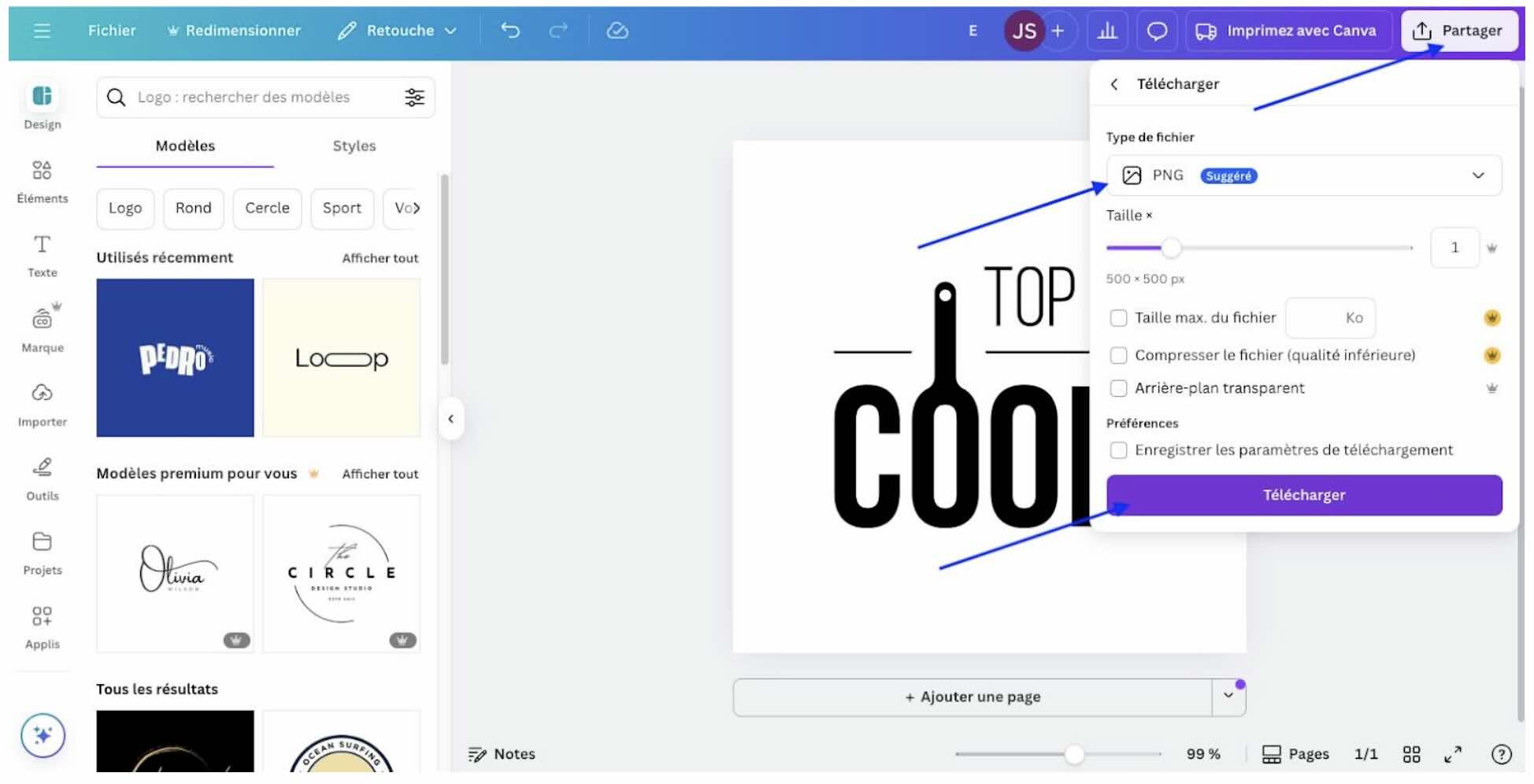Open the Redimensionner menu
The image size is (1534, 784).
point(234,31)
